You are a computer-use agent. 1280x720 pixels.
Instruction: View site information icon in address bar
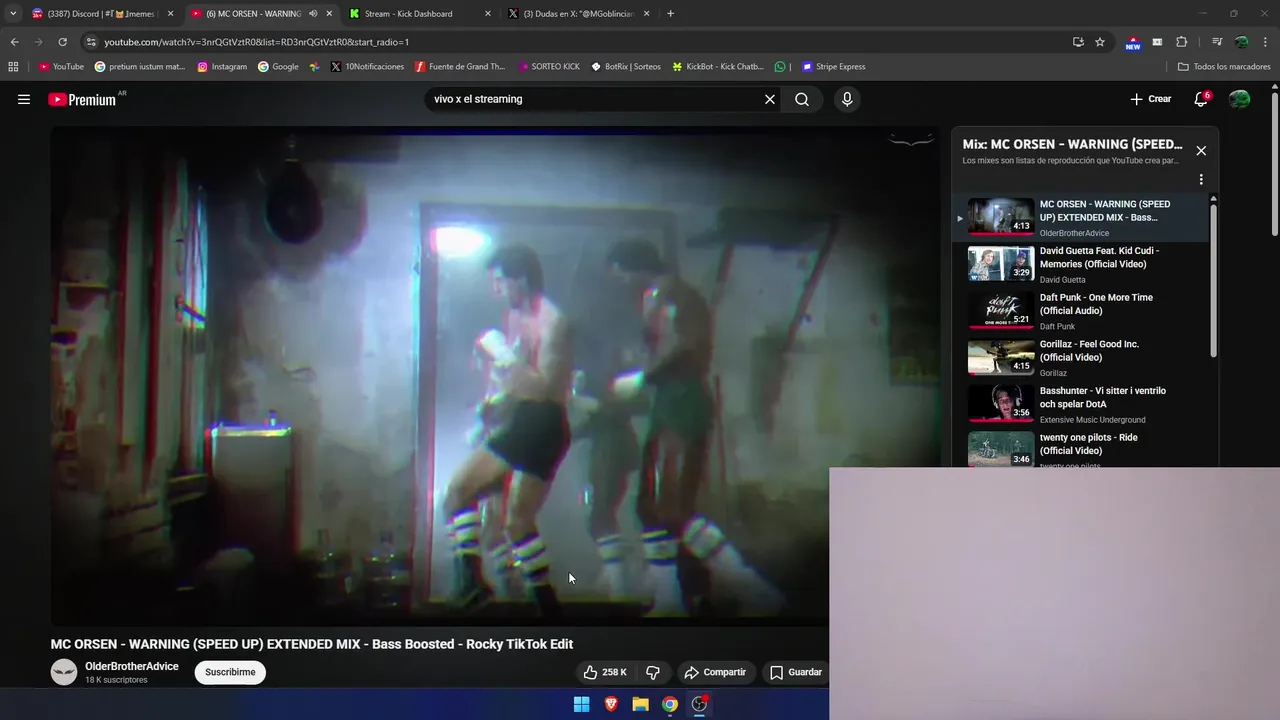tap(92, 42)
